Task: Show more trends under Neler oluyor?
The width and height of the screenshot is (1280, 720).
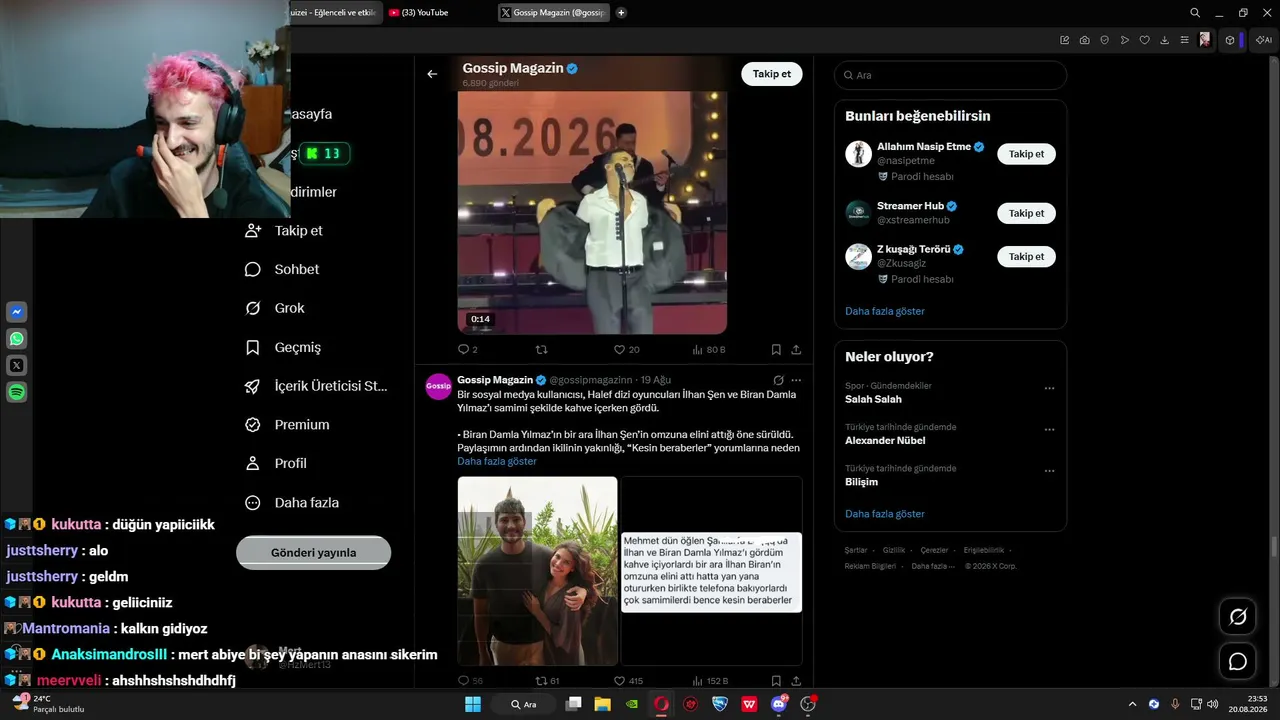Action: pyautogui.click(x=885, y=514)
